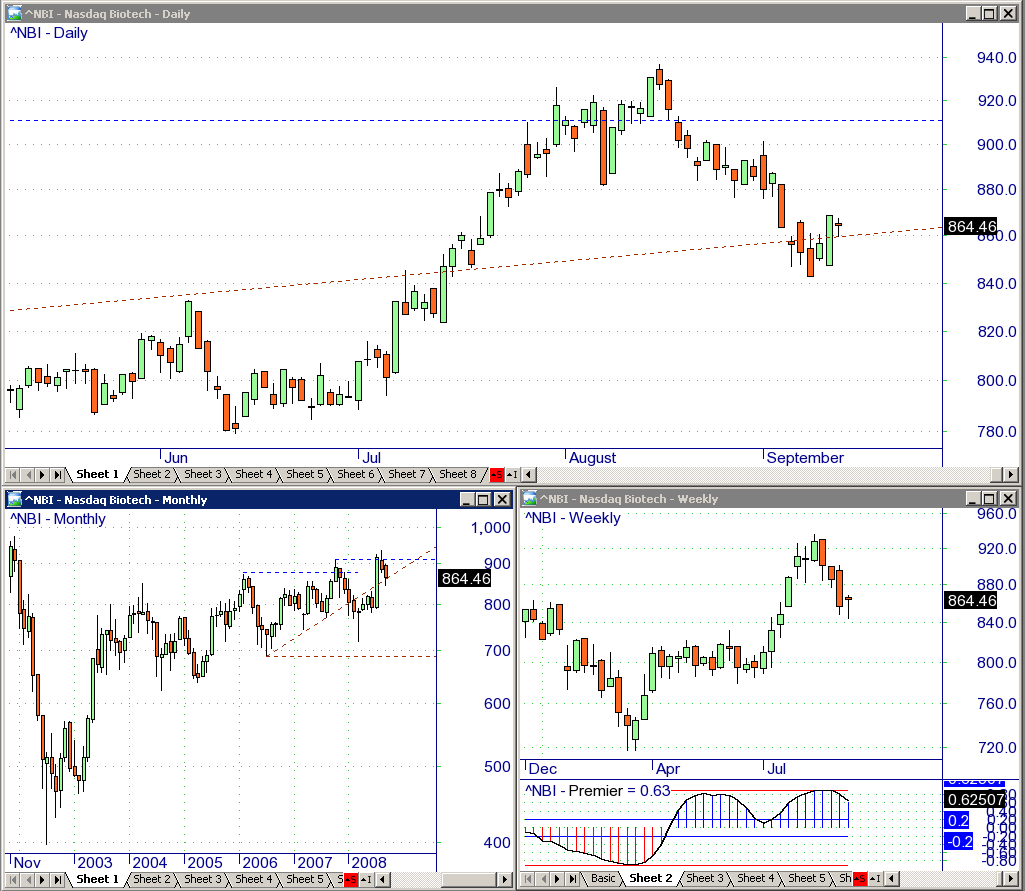This screenshot has width=1025, height=891.
Task: Toggle interval lock I in Monthly window
Action: tap(366, 880)
